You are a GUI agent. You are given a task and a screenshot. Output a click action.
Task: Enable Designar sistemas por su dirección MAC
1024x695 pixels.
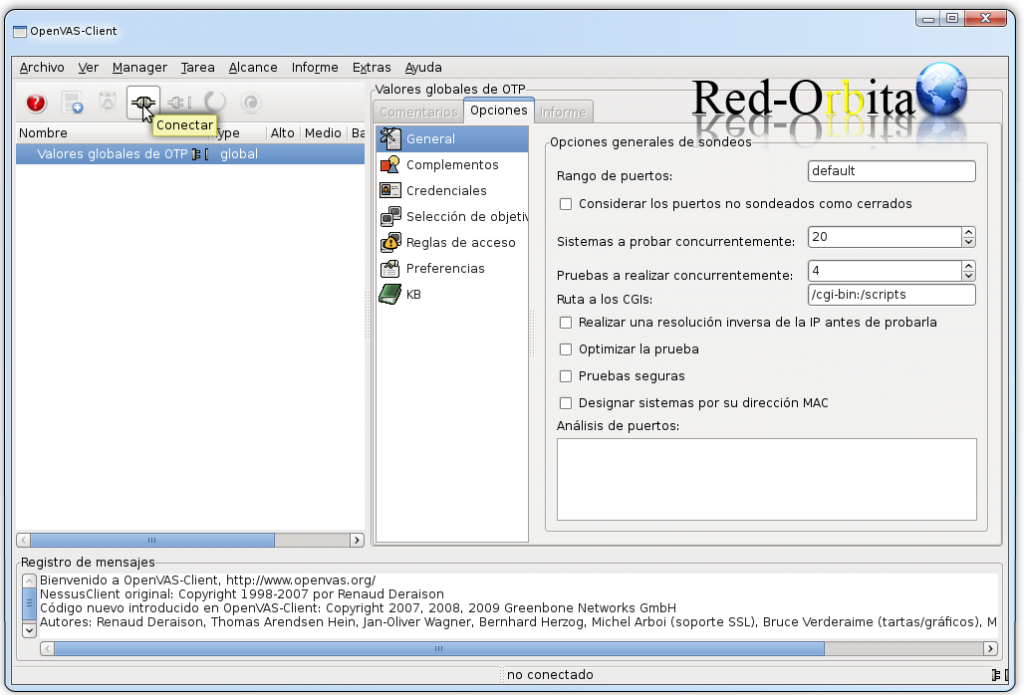pyautogui.click(x=566, y=403)
